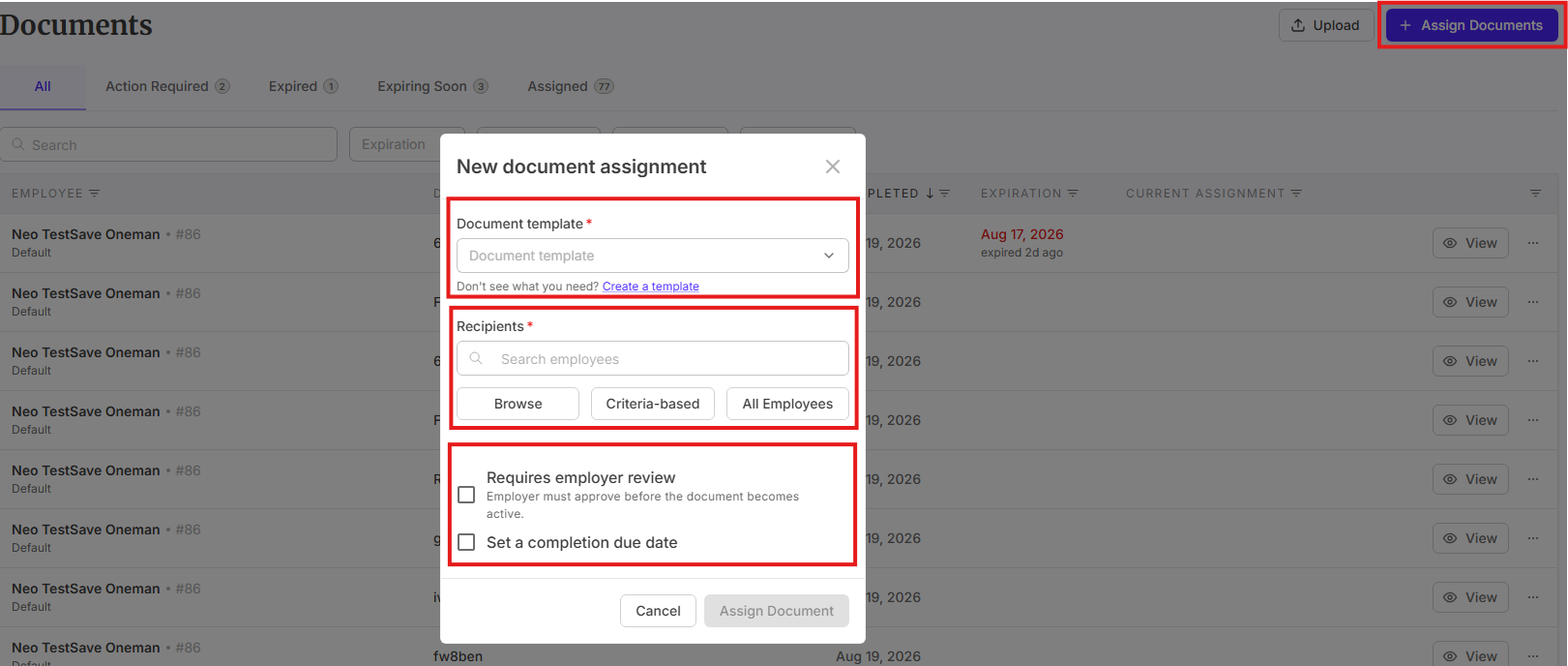Viewport: 1568px width, 666px height.
Task: Filter by the EMPLOYEE column icon
Action: [94, 194]
